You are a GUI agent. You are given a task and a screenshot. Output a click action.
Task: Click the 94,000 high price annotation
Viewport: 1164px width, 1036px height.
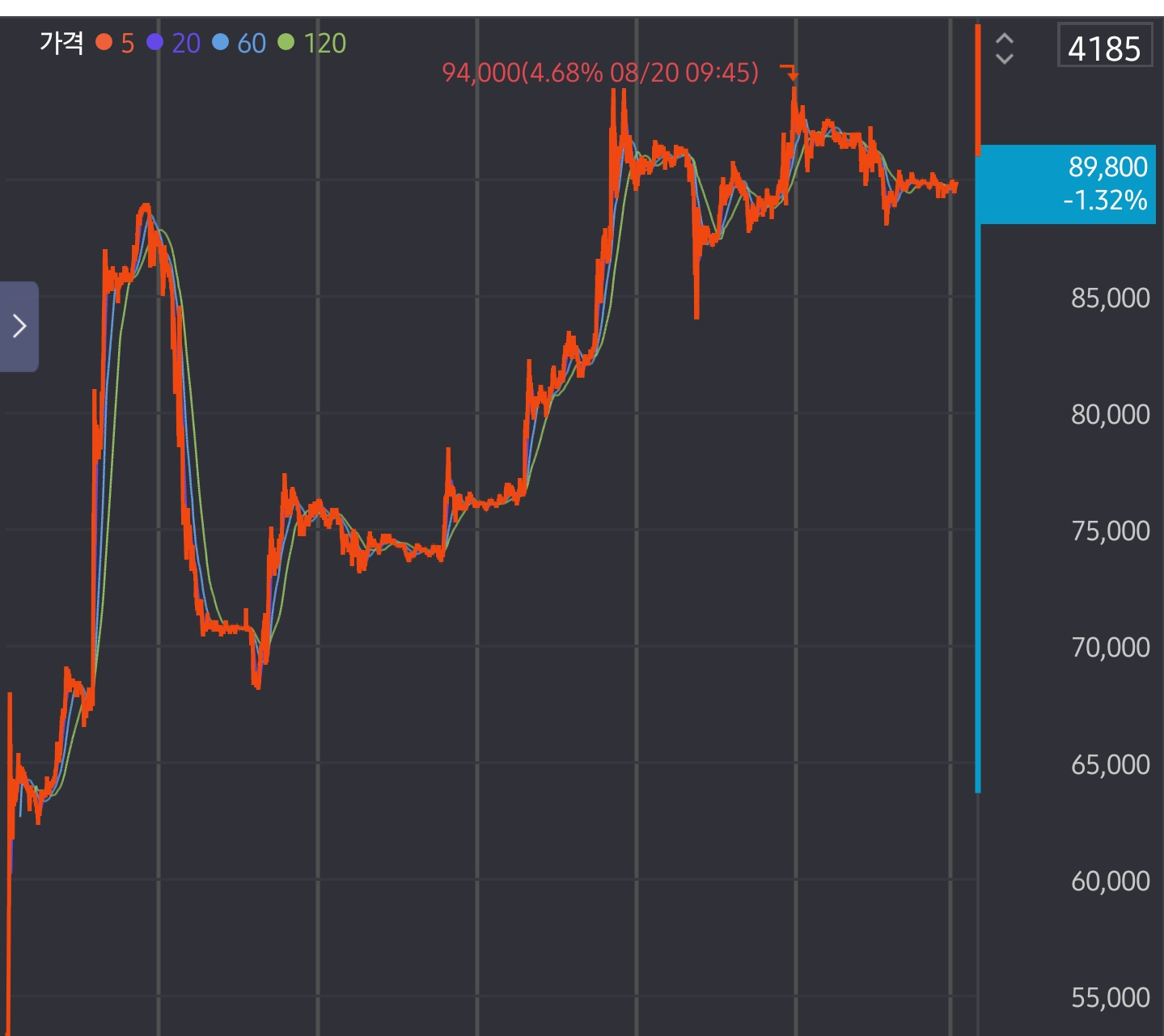coord(599,73)
